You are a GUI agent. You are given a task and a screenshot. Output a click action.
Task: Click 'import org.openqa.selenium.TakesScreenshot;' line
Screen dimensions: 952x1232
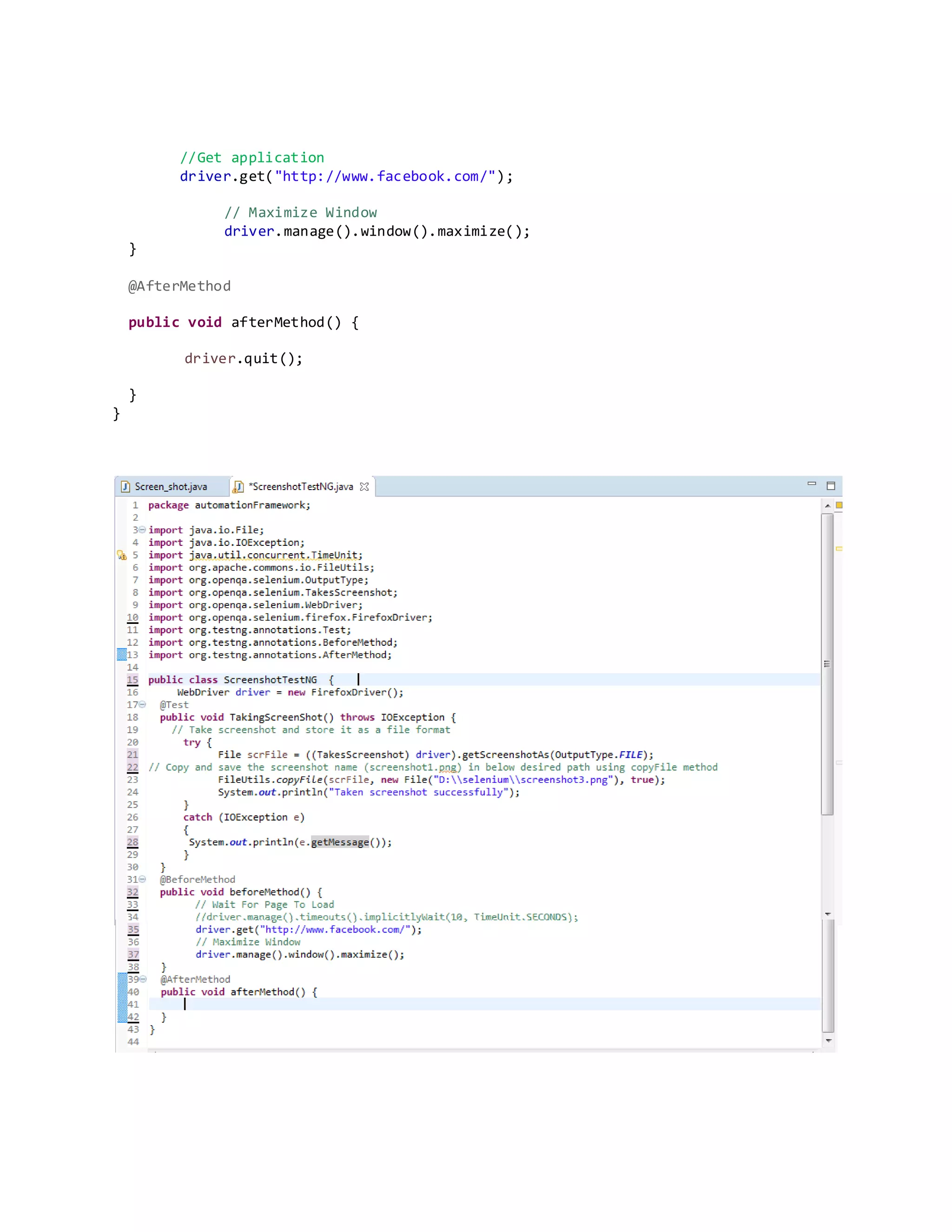(273, 592)
